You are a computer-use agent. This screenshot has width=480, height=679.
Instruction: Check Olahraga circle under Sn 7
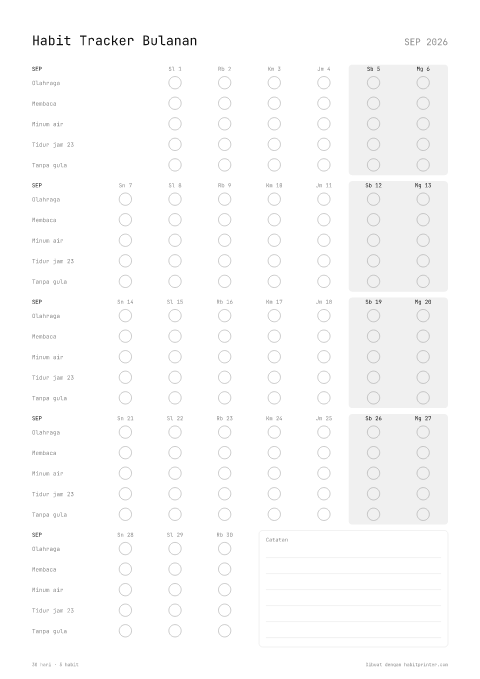coord(125,199)
